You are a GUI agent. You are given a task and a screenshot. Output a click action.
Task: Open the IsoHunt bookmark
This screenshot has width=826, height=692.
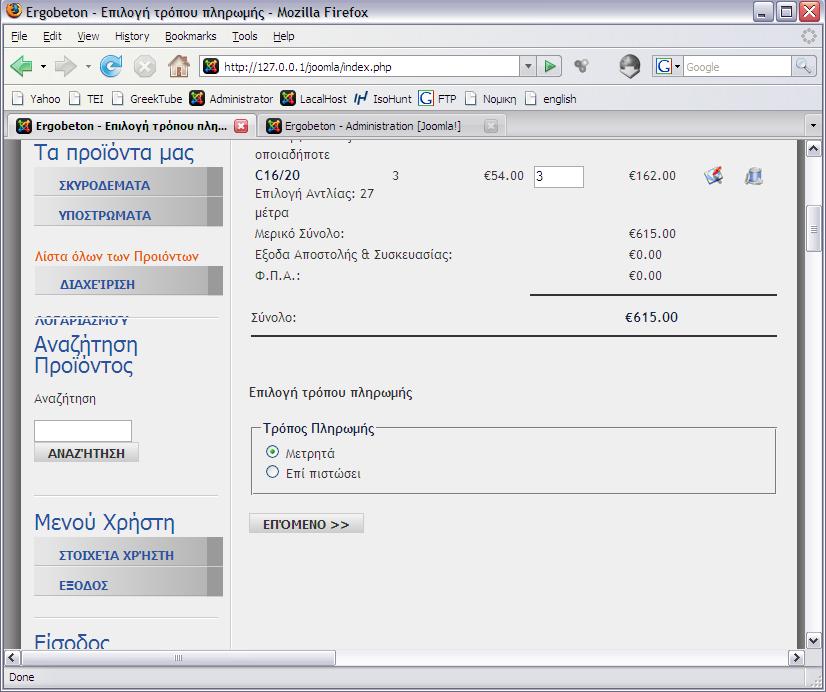pyautogui.click(x=383, y=99)
